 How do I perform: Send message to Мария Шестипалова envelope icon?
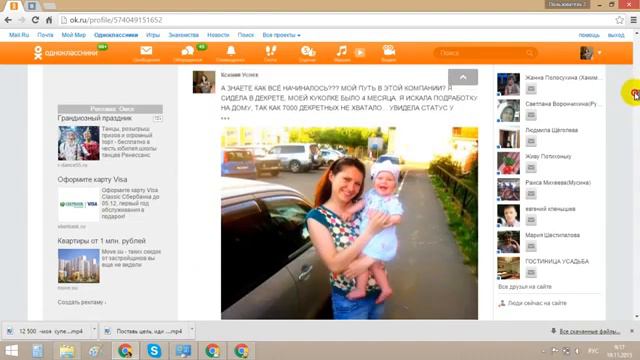(x=531, y=246)
